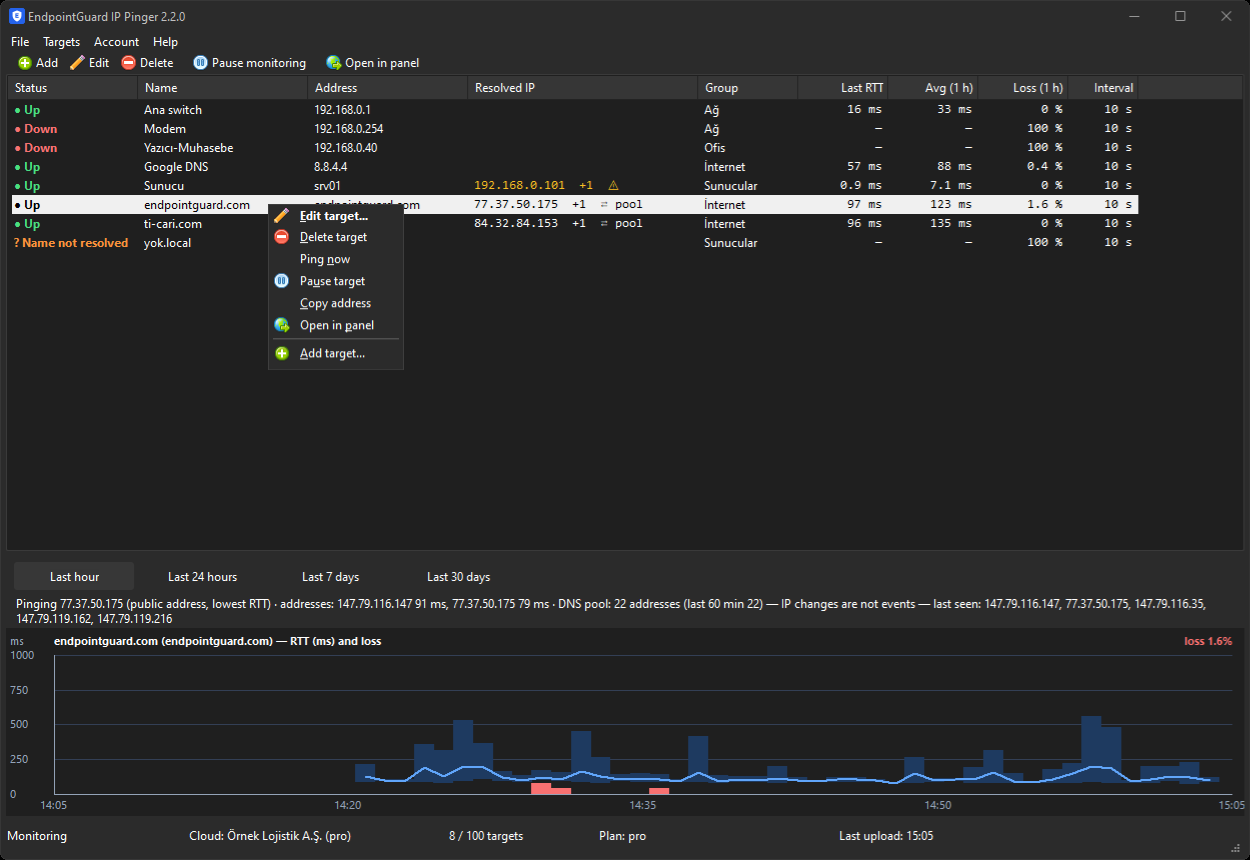Switch to the Last 7 days tab
The image size is (1250, 860).
click(x=330, y=577)
